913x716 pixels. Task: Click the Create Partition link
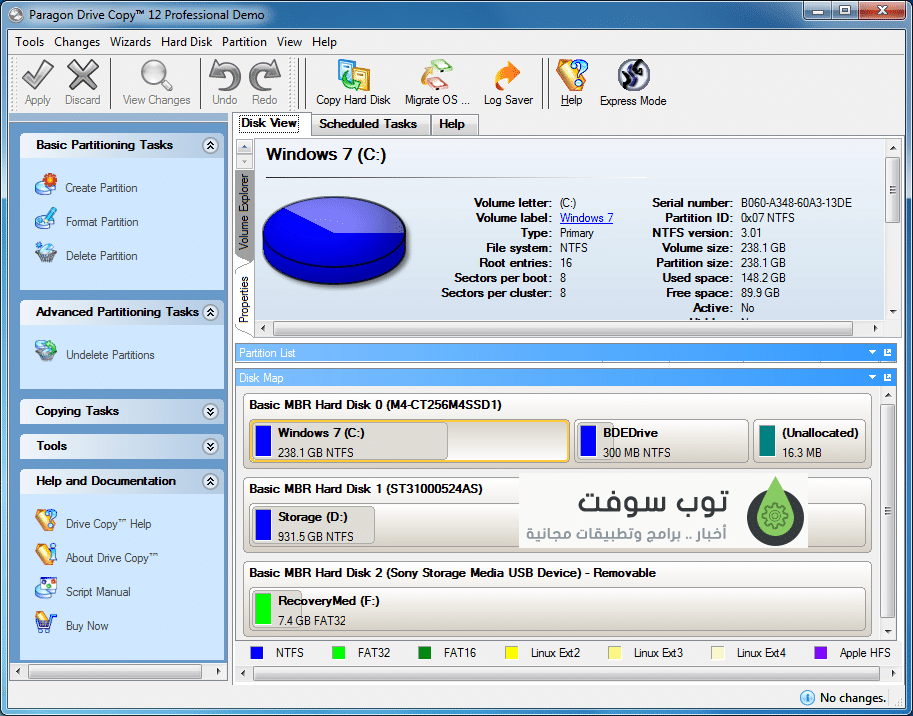[x=101, y=188]
